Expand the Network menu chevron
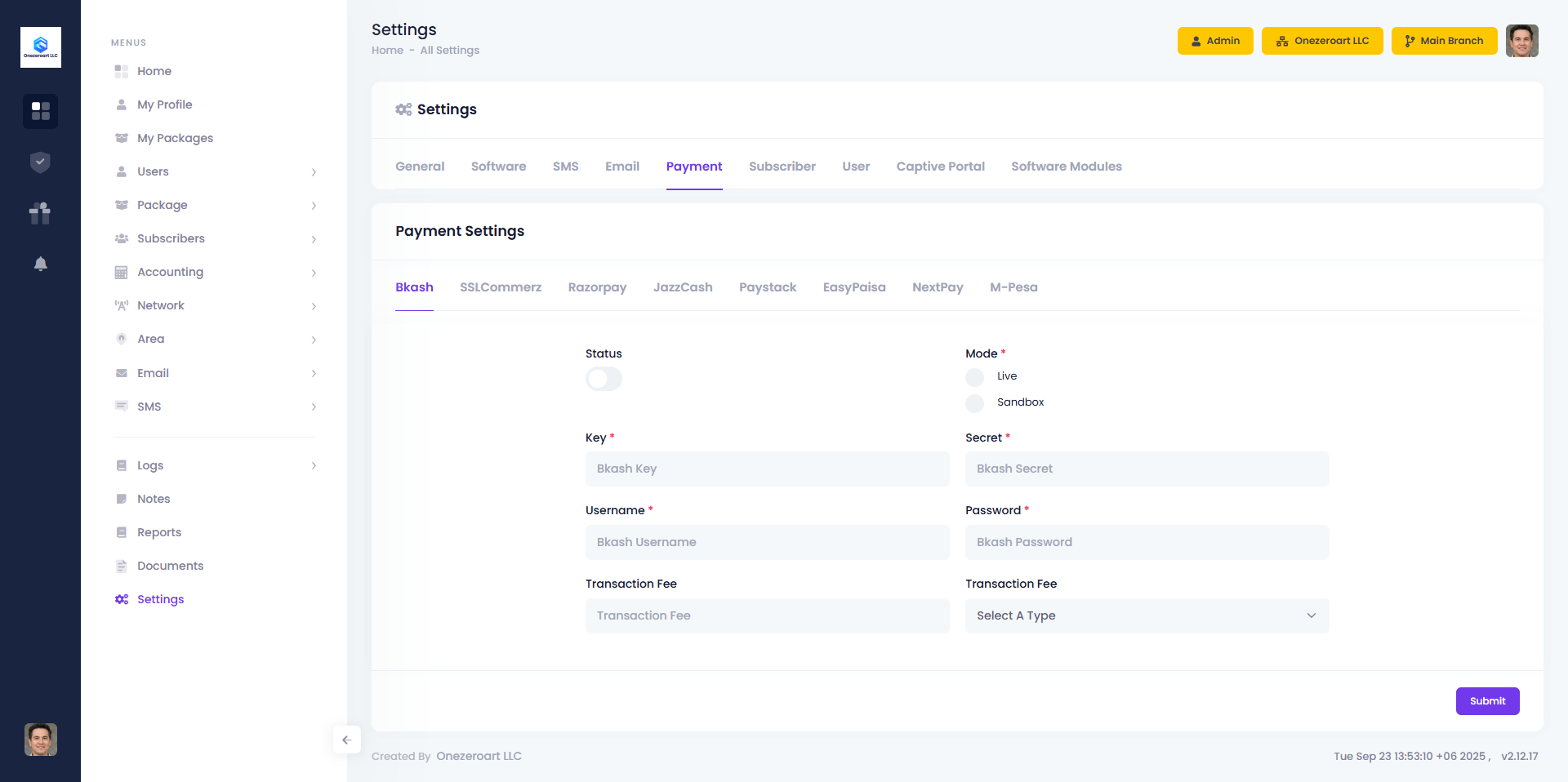 [x=314, y=306]
